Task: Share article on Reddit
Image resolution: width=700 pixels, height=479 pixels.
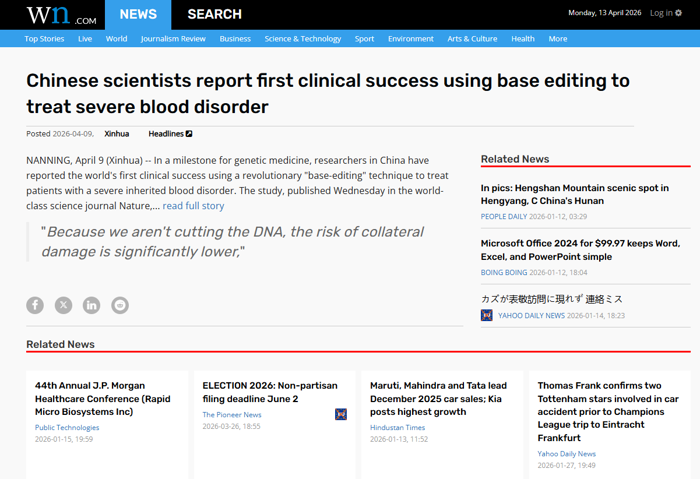Action: (120, 305)
